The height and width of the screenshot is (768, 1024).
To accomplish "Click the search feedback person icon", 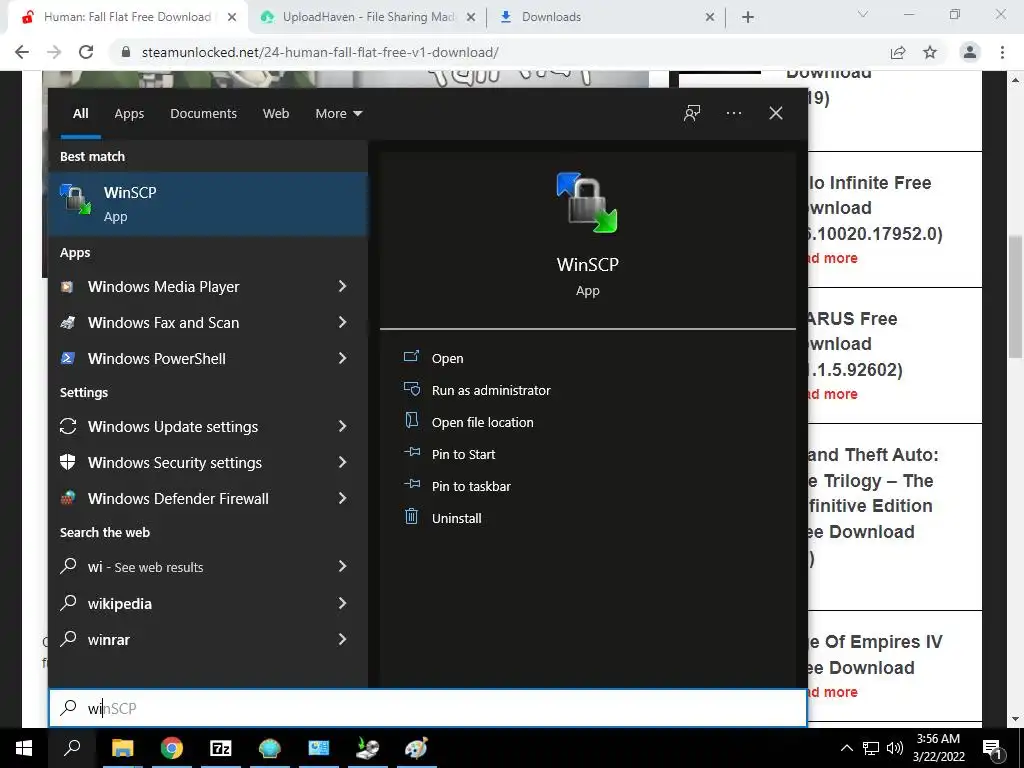I will [692, 113].
